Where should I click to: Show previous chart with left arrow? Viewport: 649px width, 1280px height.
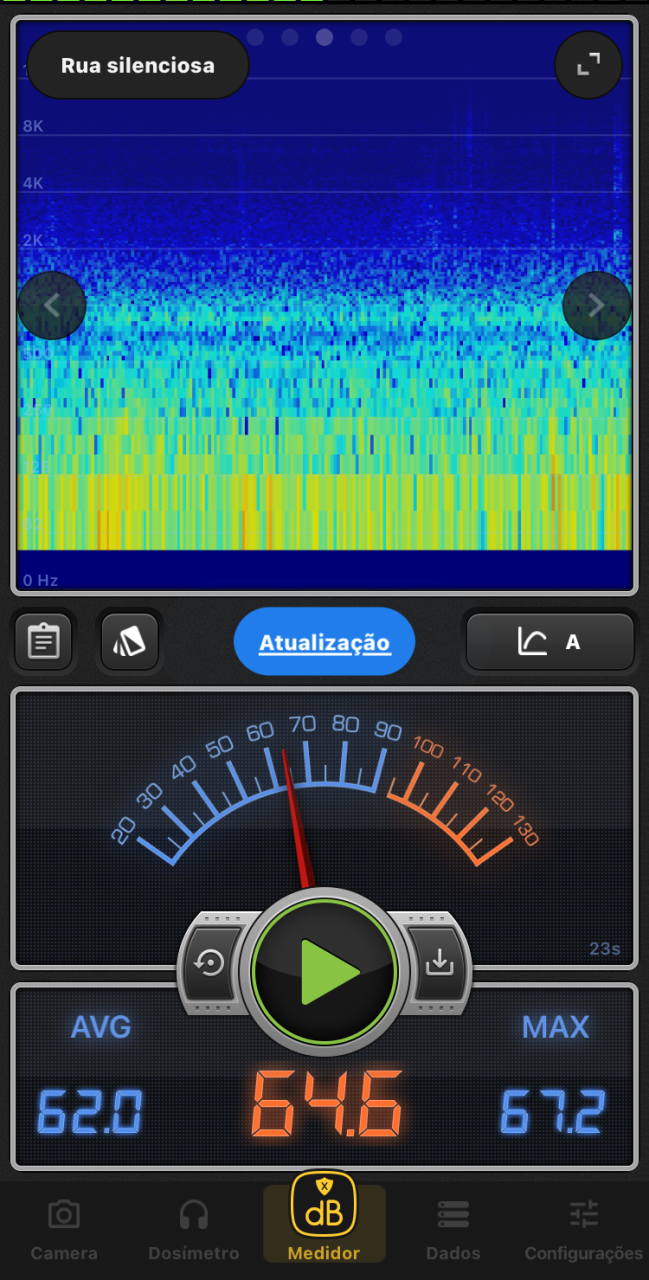tap(52, 305)
